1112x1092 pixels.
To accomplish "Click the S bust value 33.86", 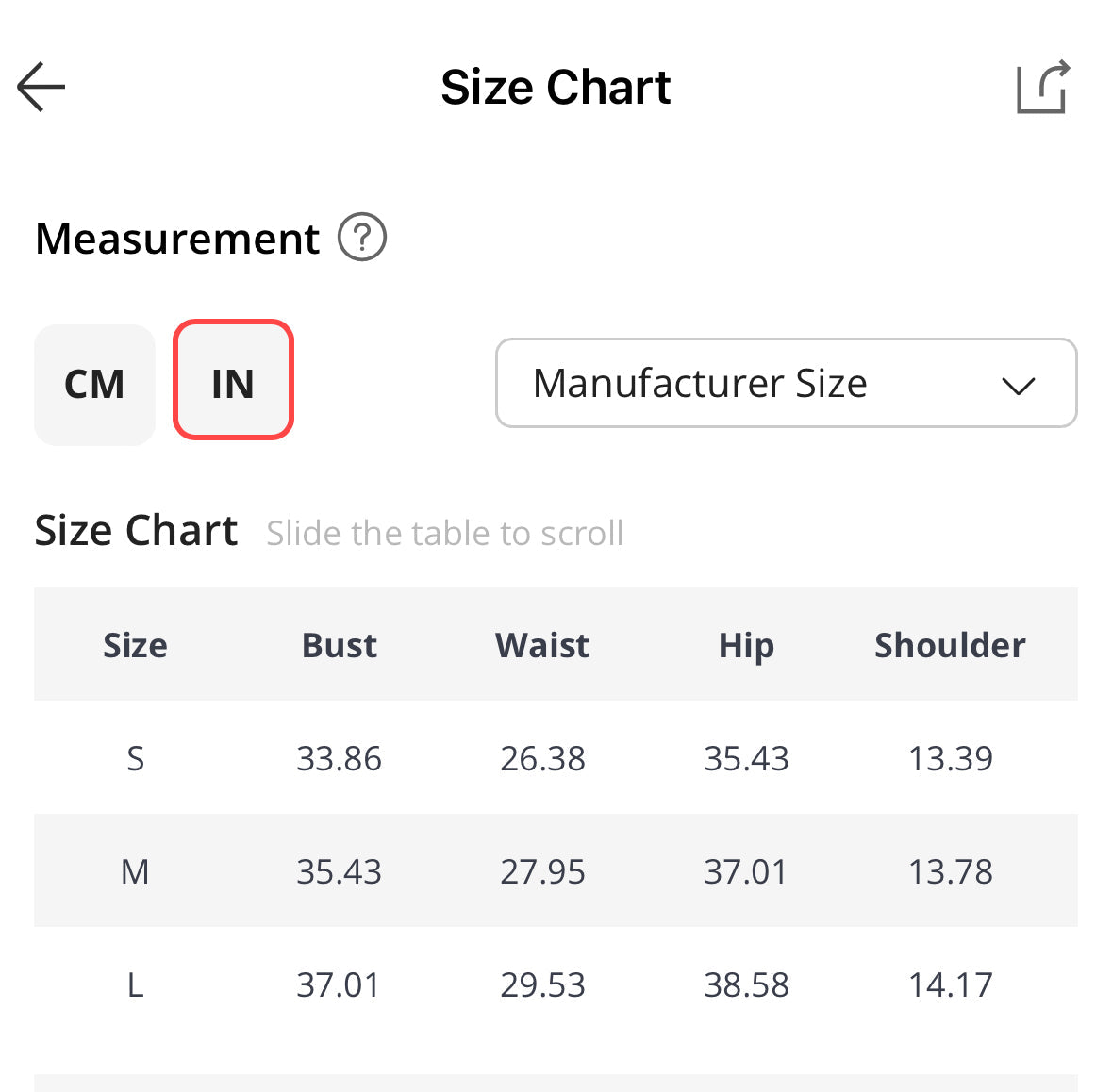I will (340, 758).
